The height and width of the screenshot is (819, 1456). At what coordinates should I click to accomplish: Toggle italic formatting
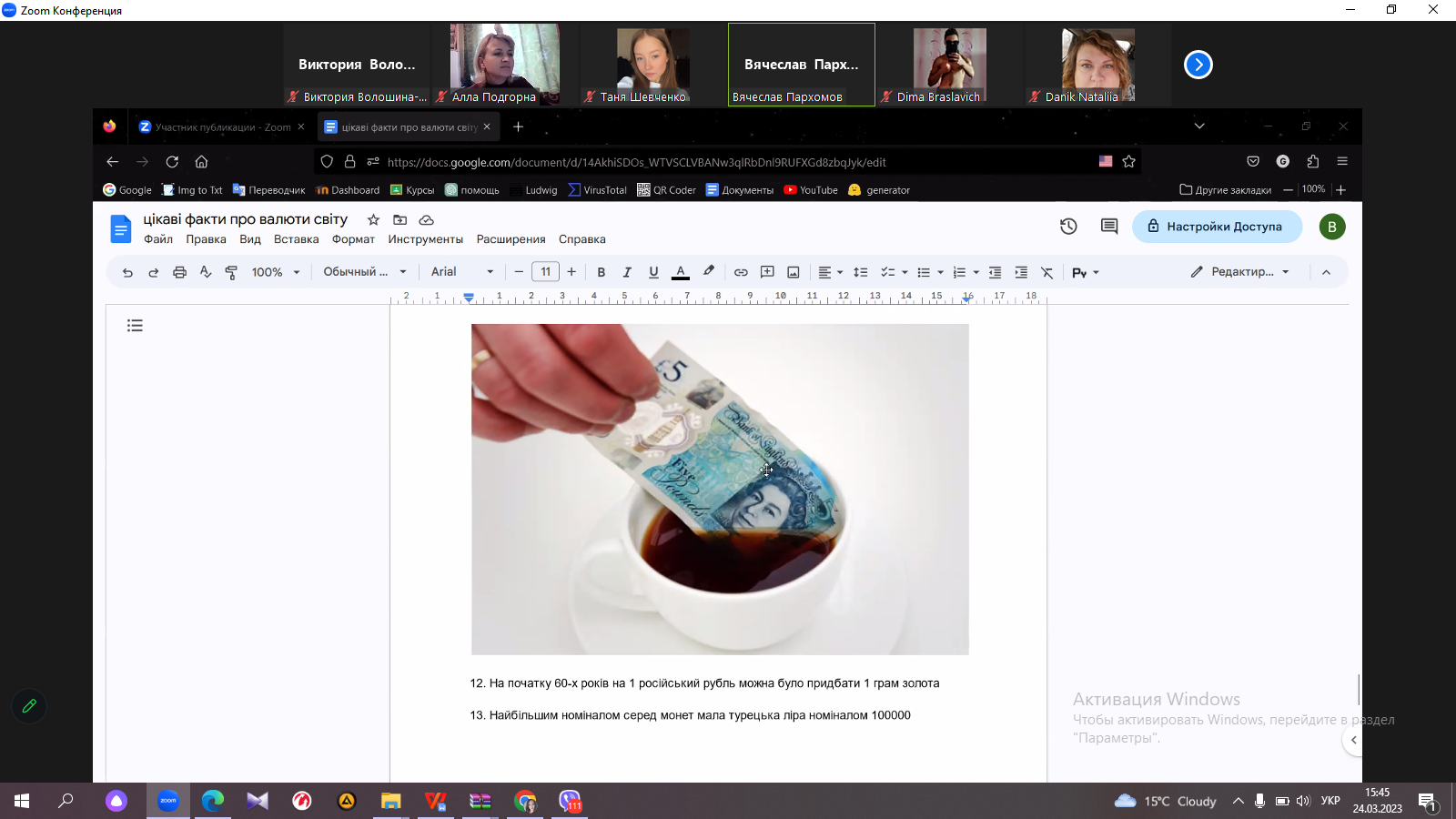pyautogui.click(x=627, y=272)
